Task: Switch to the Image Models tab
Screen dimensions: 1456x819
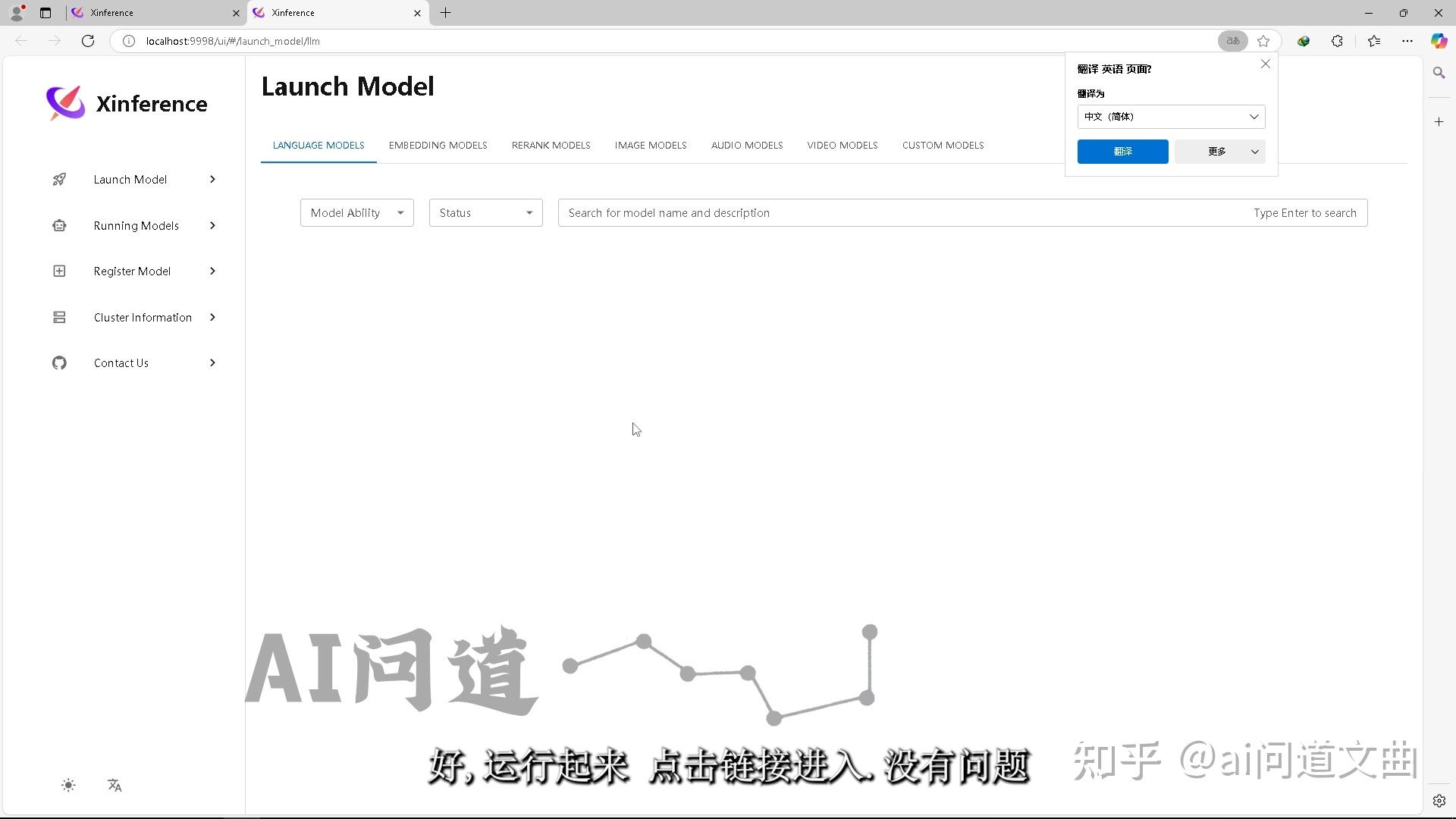Action: click(x=651, y=146)
